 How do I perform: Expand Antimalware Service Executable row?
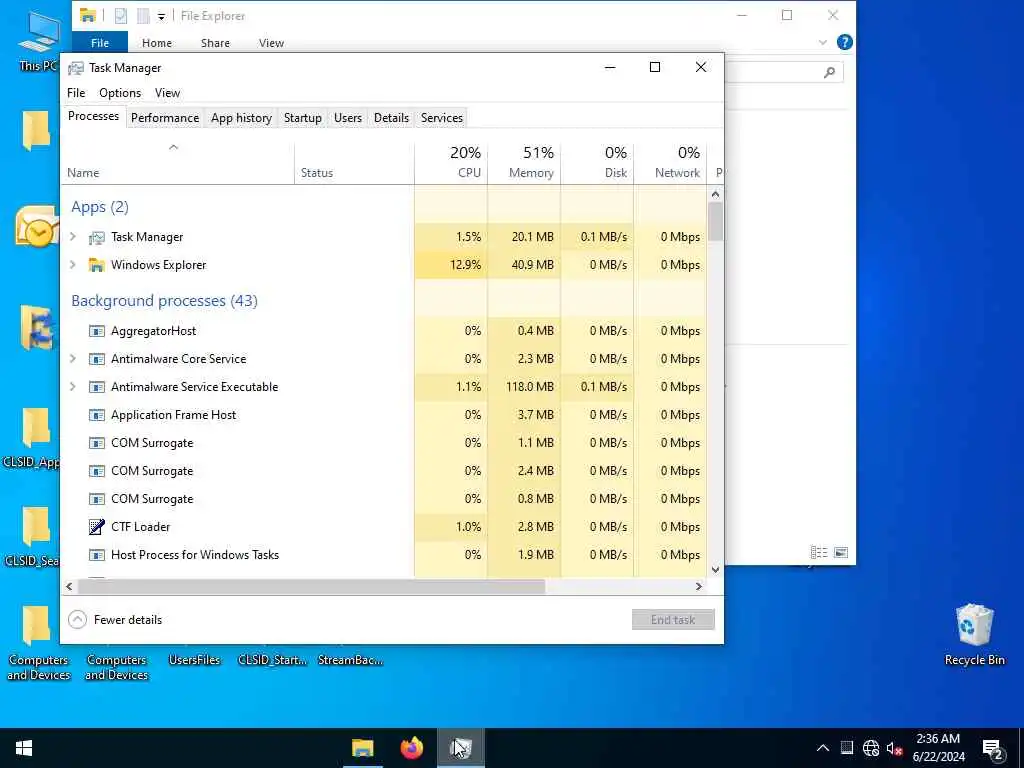click(x=73, y=387)
